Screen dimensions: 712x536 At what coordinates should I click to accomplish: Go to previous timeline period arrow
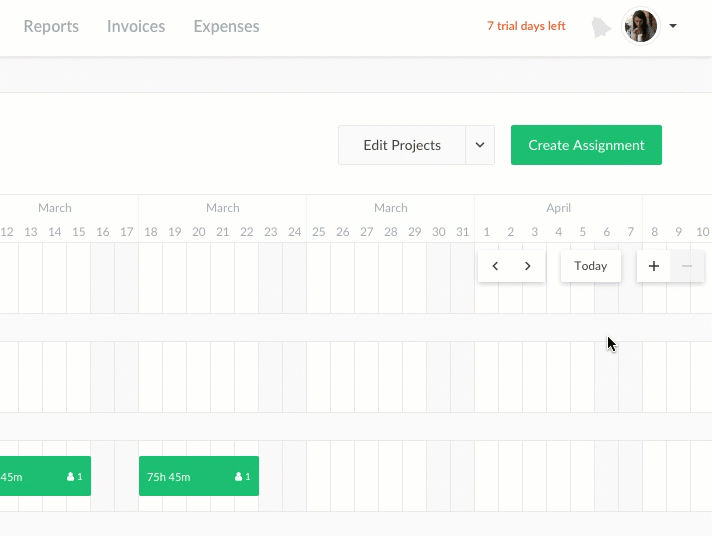495,266
